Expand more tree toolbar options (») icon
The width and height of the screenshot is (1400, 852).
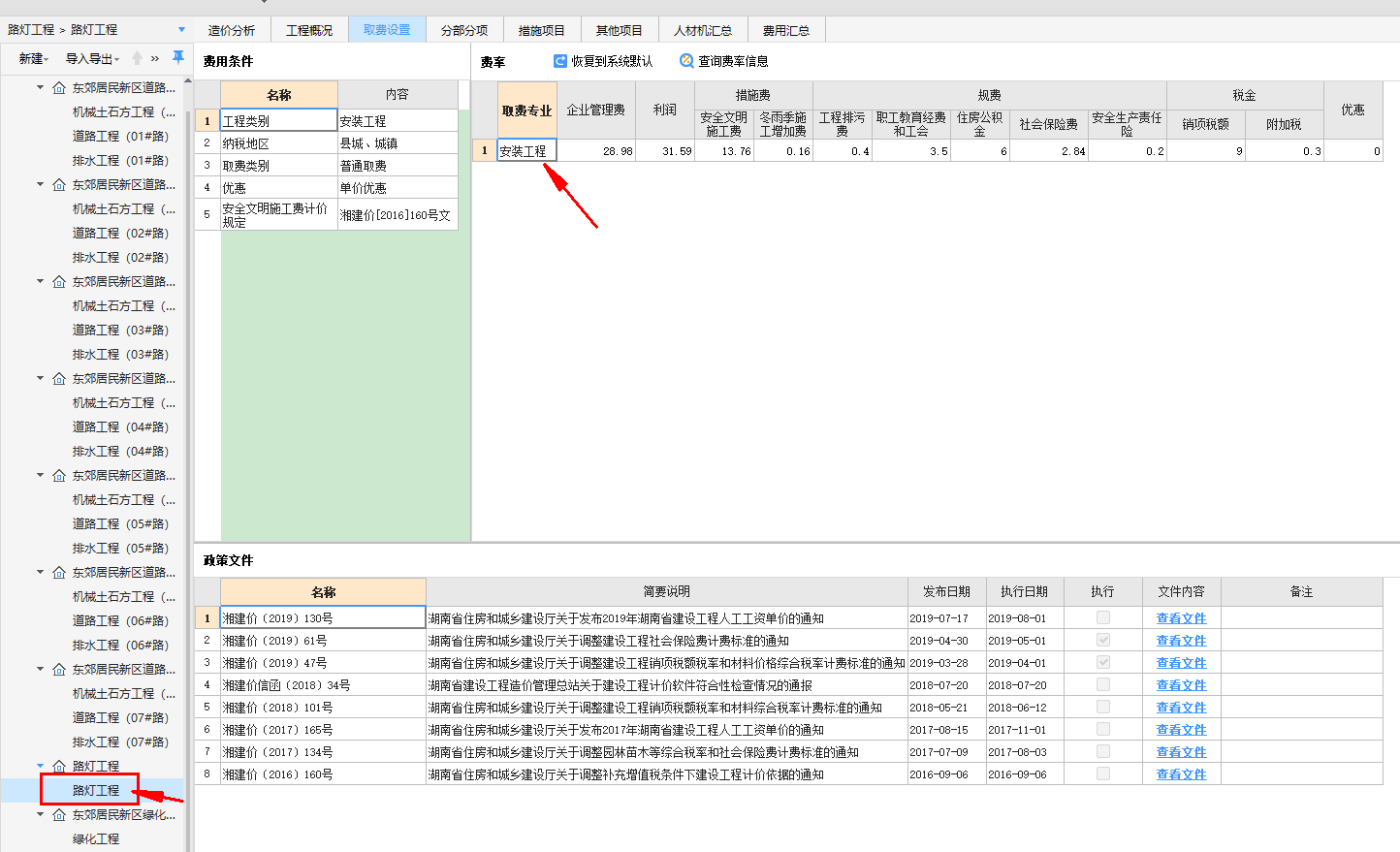click(x=155, y=59)
